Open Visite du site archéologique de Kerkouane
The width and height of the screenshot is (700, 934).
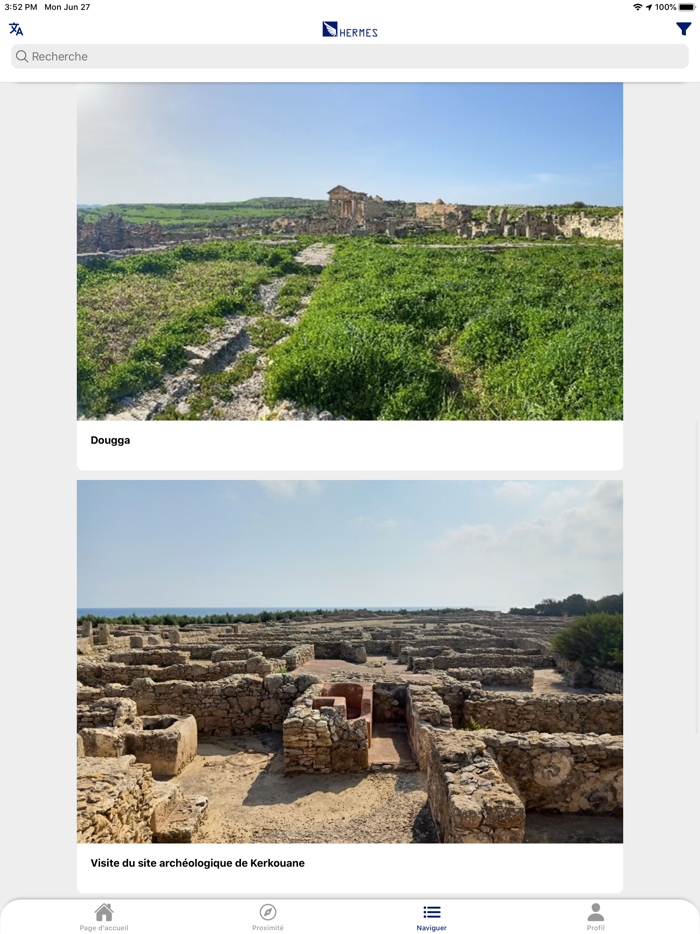tap(197, 863)
